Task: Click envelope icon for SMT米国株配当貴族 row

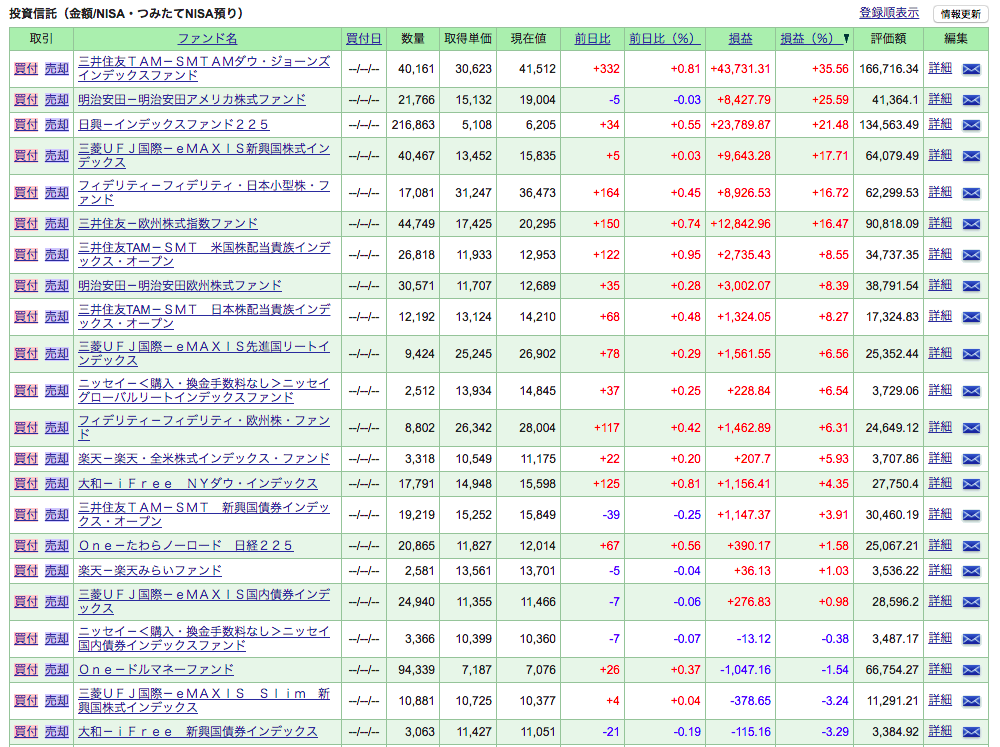Action: [971, 255]
